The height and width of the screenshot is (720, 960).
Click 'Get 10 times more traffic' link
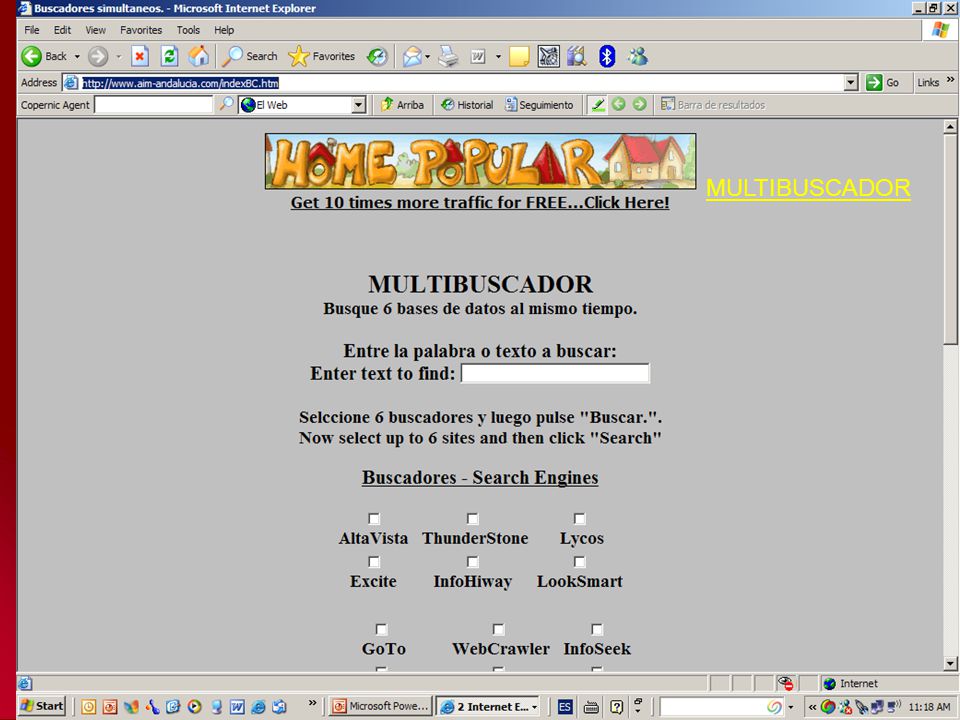[x=480, y=202]
